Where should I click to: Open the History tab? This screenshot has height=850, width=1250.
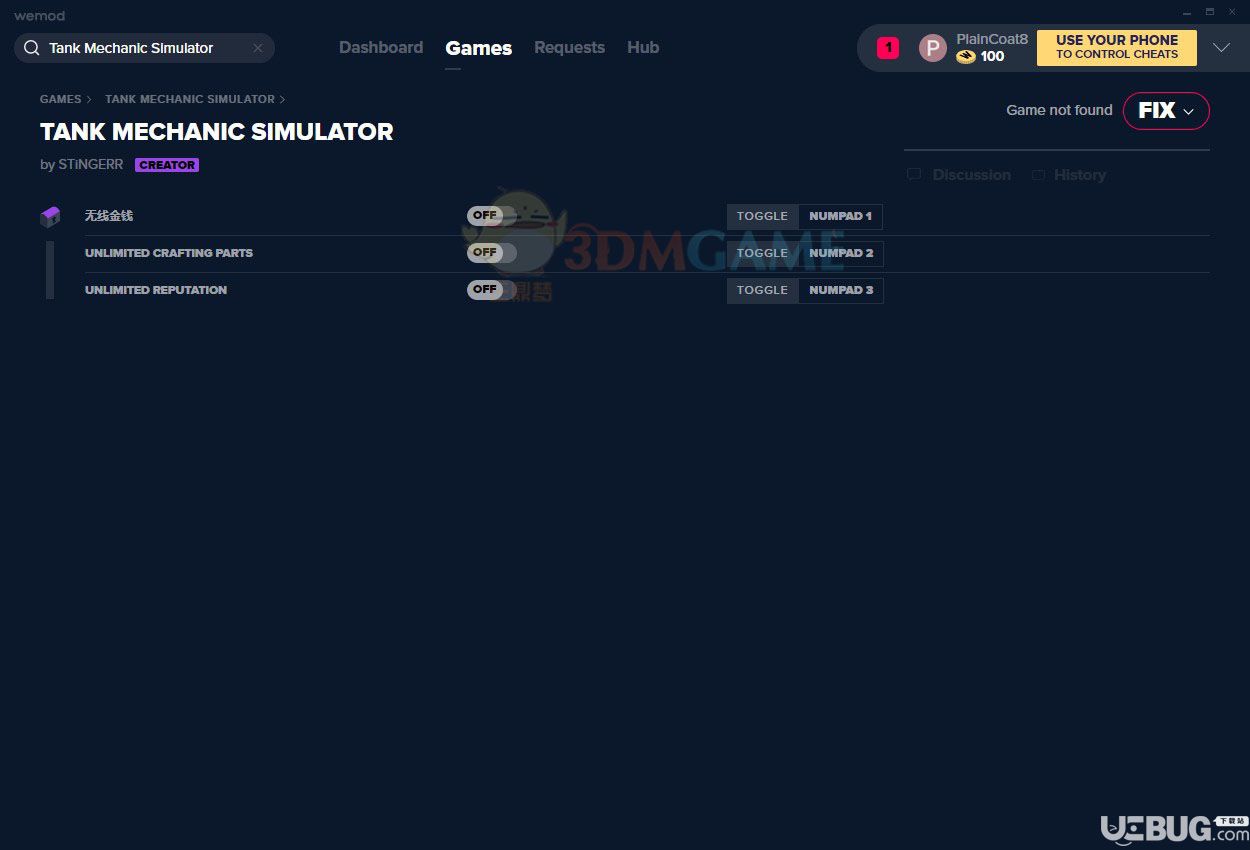click(1069, 175)
